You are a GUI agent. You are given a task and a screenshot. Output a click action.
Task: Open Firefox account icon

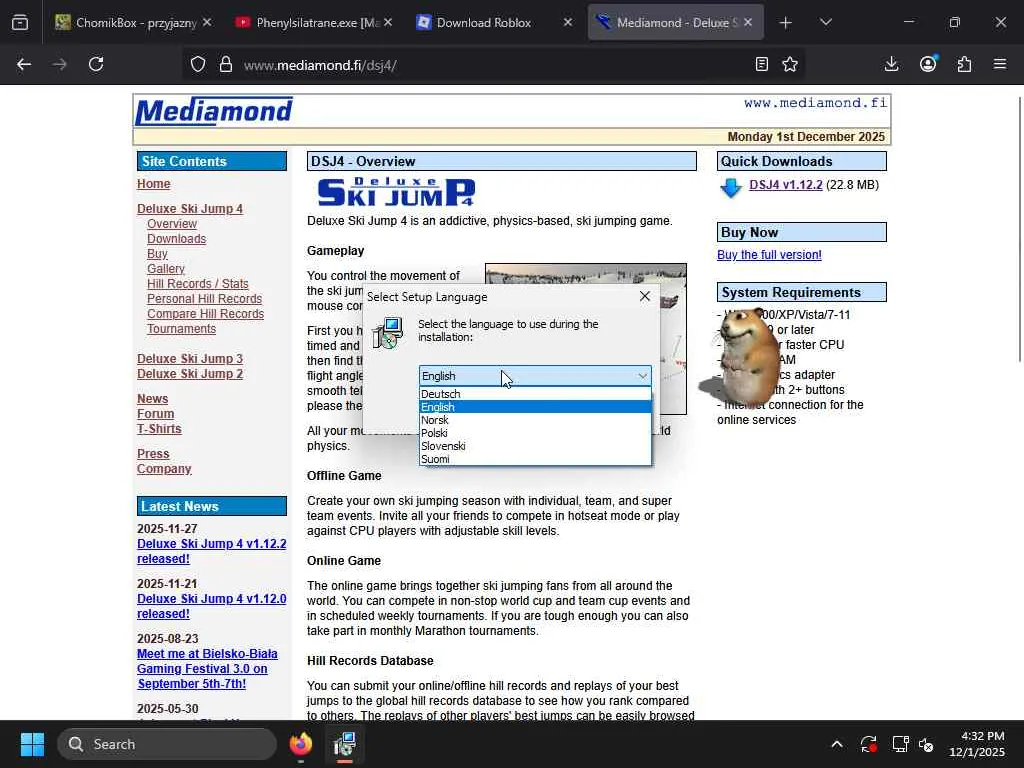(x=928, y=64)
